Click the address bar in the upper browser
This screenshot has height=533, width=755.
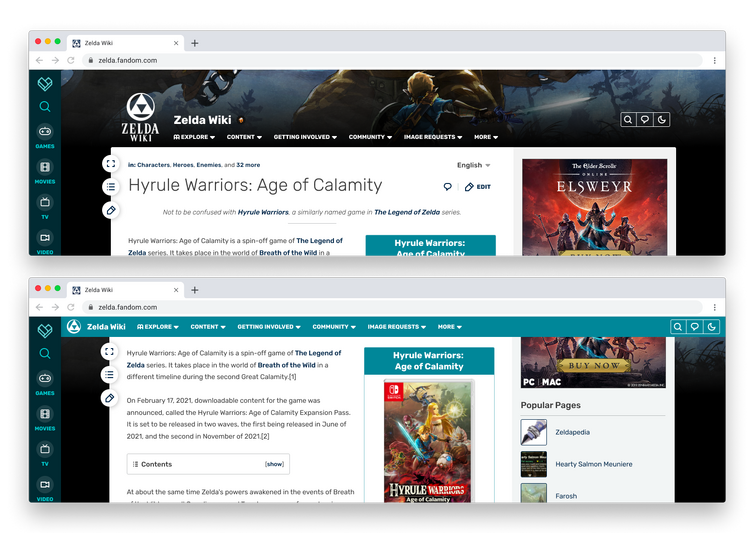(392, 60)
